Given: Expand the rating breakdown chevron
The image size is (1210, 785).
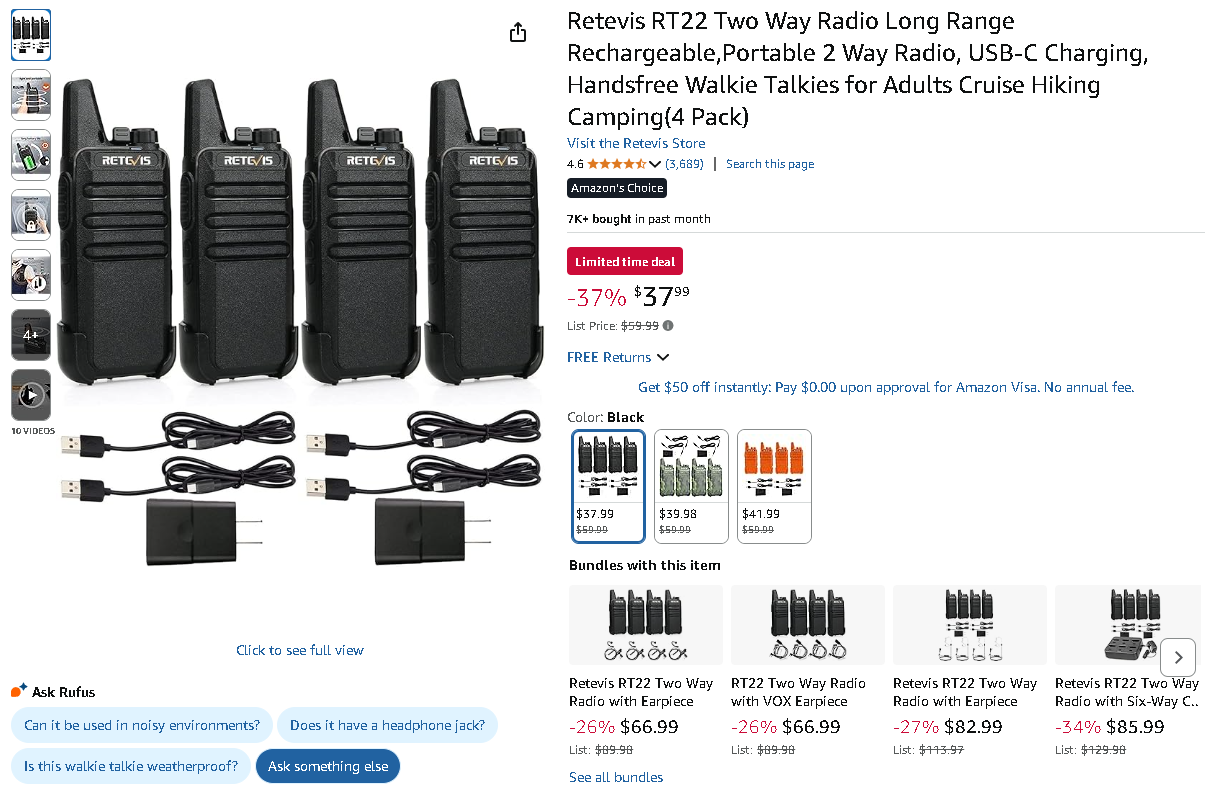Looking at the screenshot, I should [x=655, y=164].
